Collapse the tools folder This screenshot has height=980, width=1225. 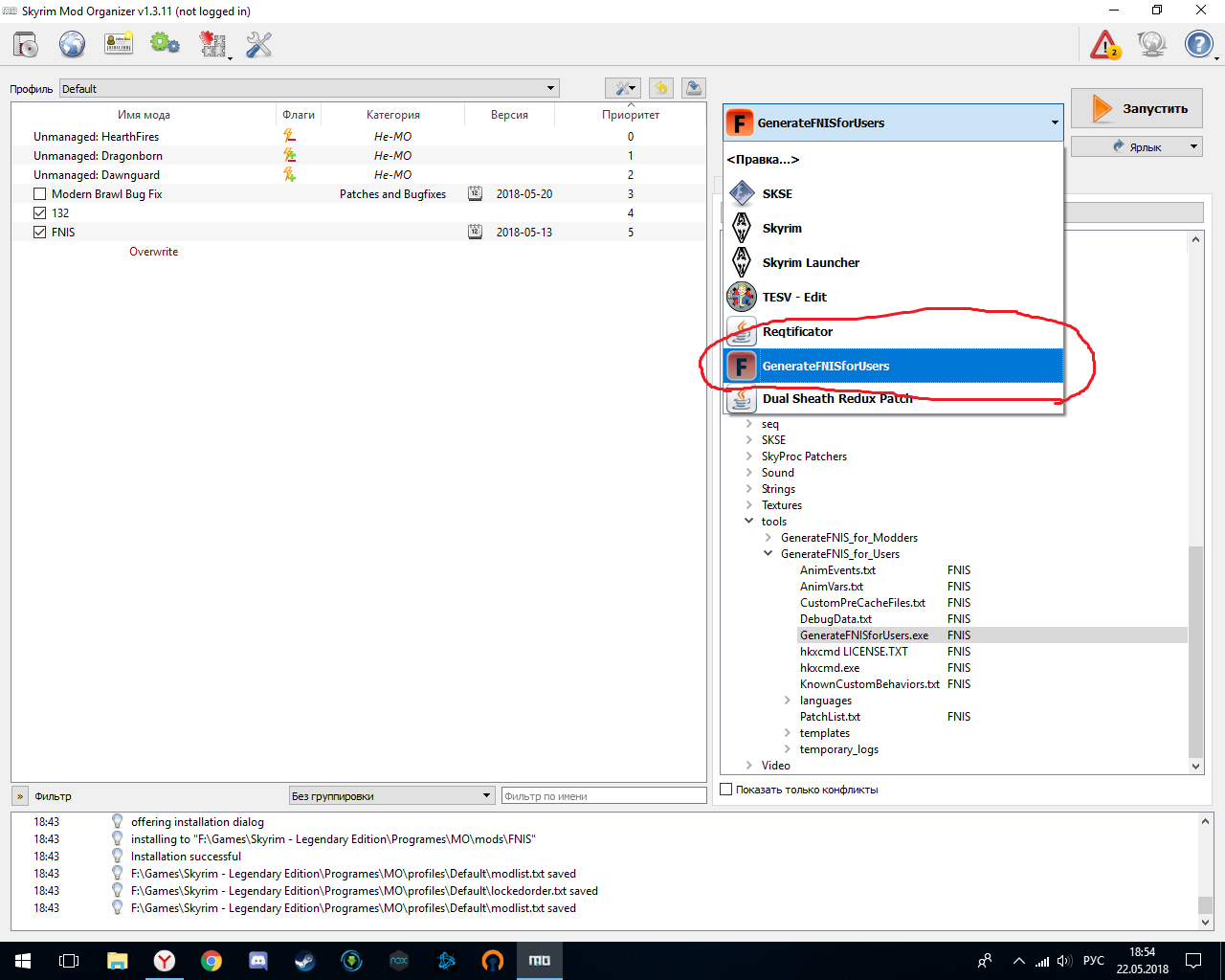(749, 522)
